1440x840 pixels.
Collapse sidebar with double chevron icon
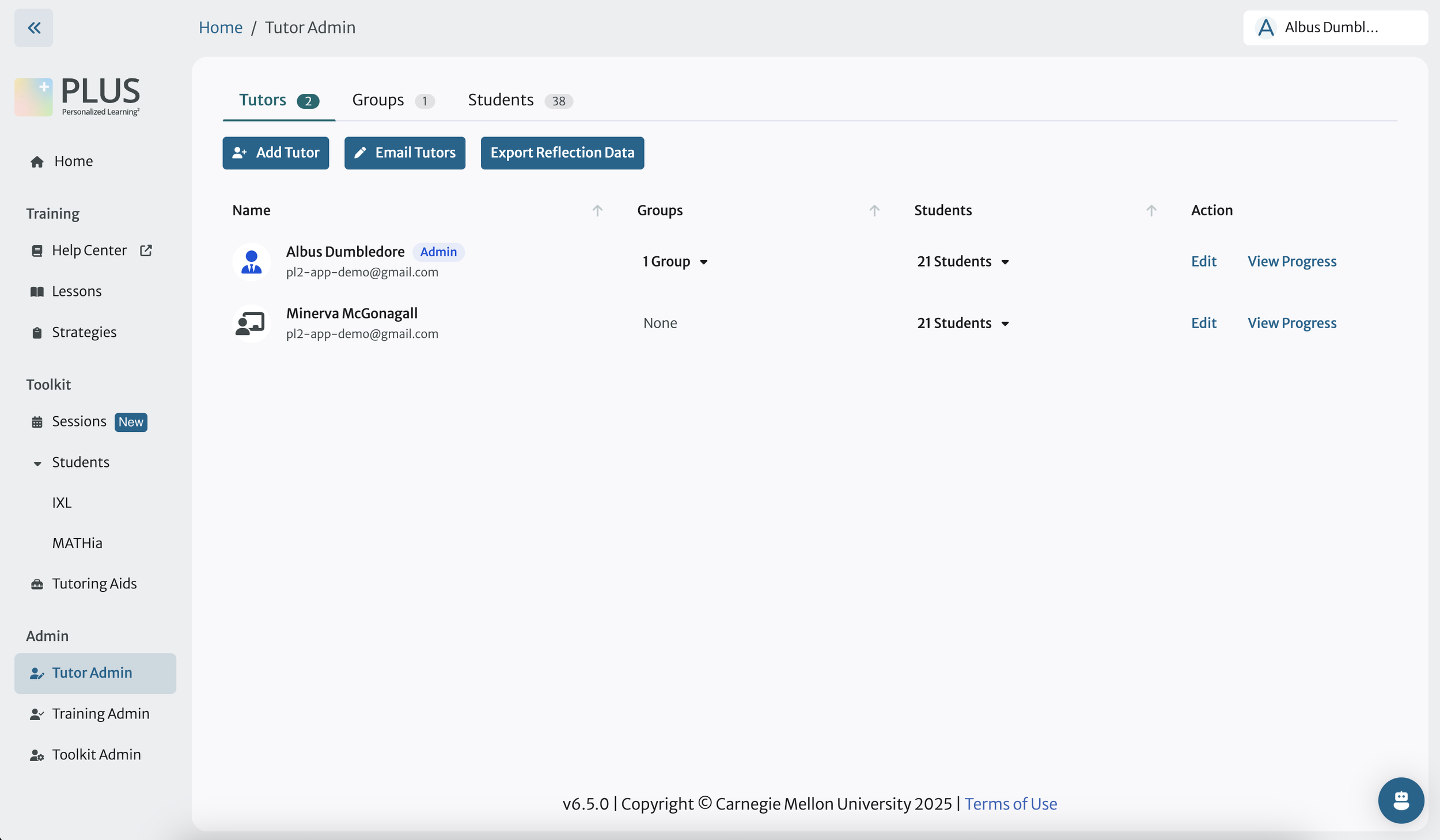pos(34,28)
